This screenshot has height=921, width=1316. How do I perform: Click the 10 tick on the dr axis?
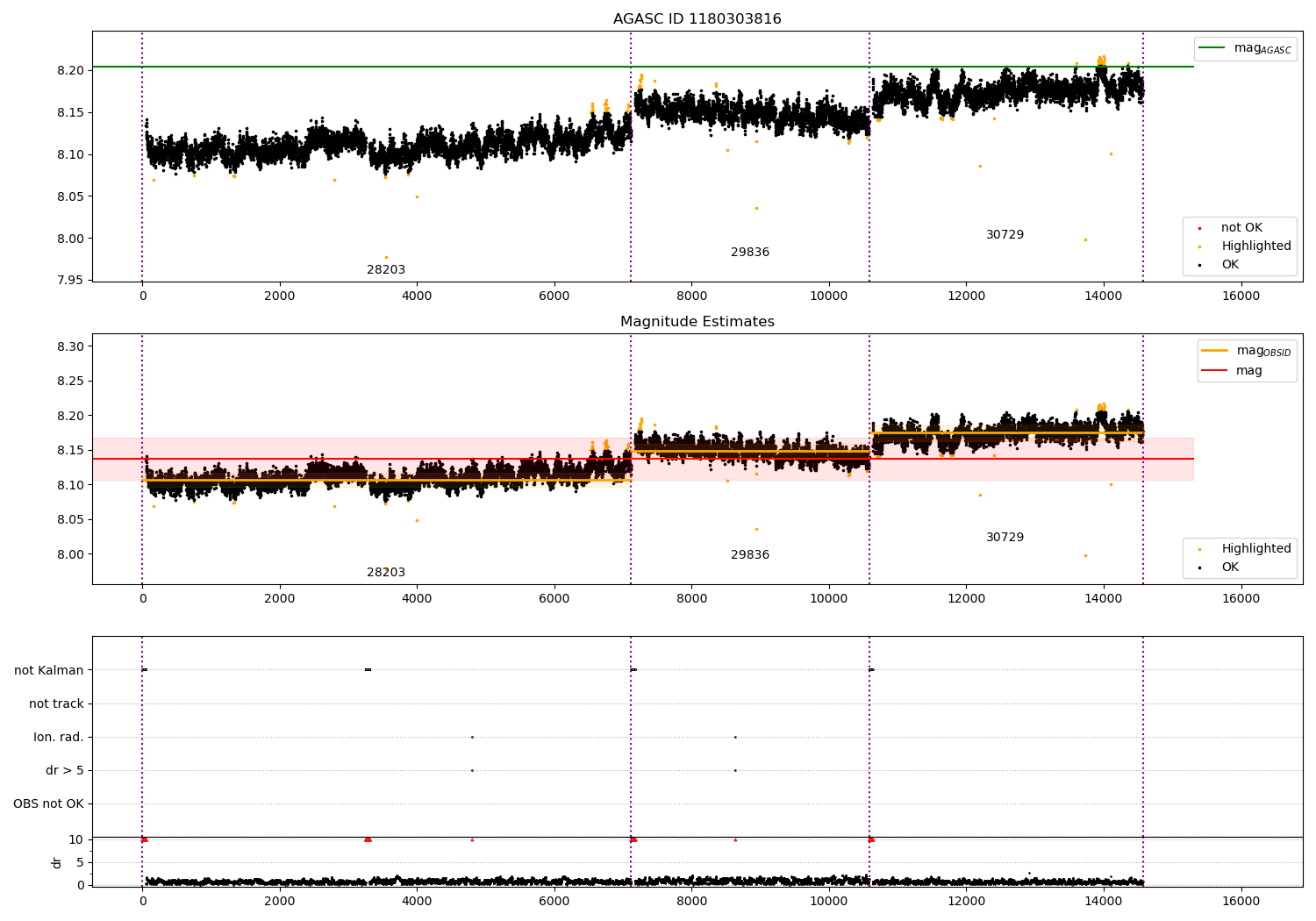tap(76, 839)
